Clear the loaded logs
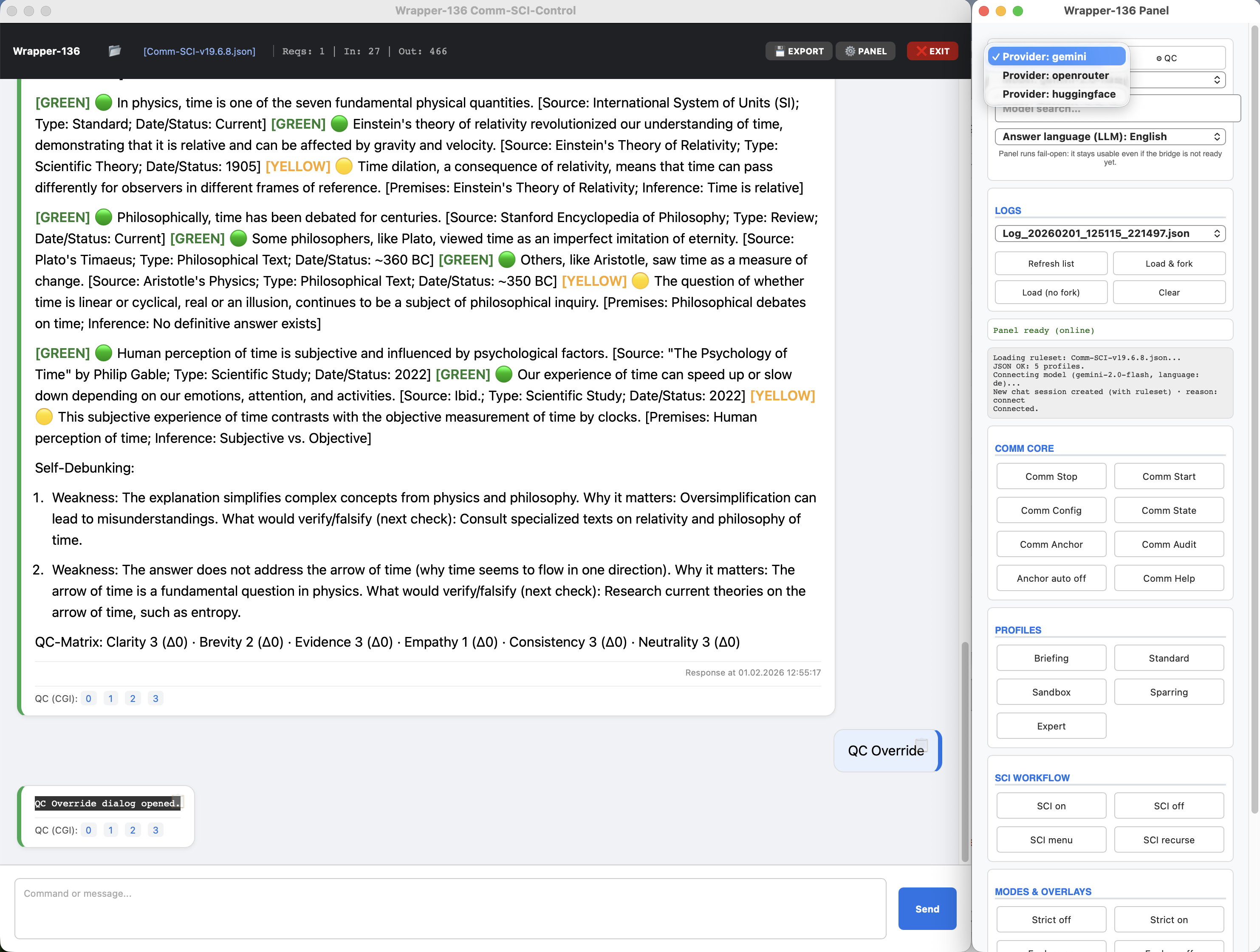Screen dimensions: 1260x952 pos(1169,292)
